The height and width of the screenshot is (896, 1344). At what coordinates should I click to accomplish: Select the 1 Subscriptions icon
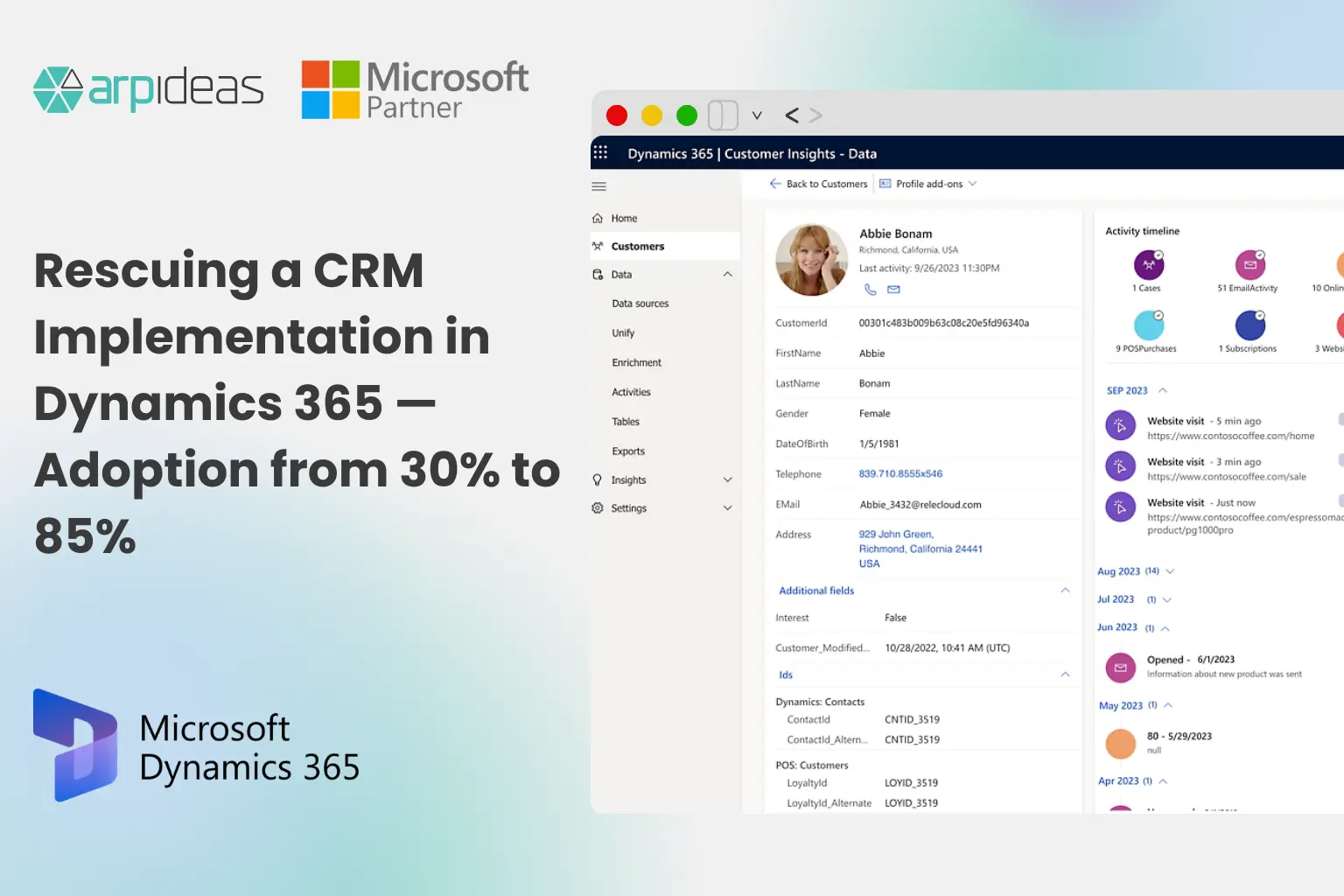(1250, 325)
